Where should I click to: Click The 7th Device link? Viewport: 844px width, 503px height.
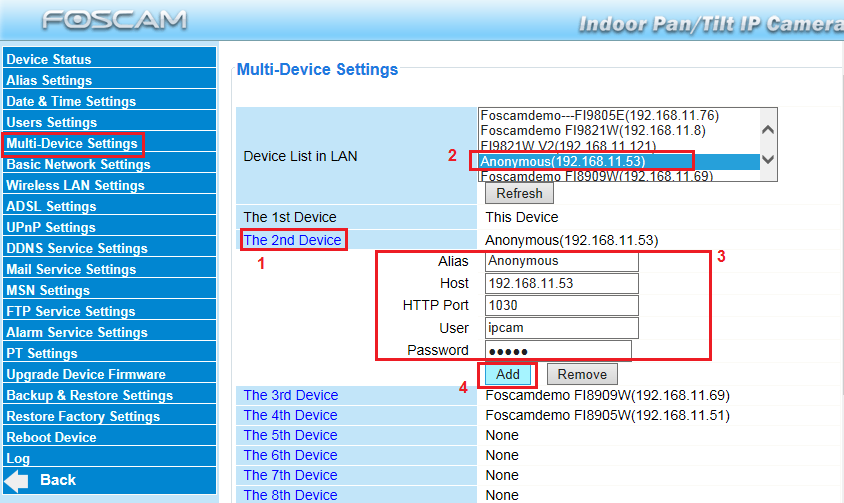pyautogui.click(x=290, y=475)
